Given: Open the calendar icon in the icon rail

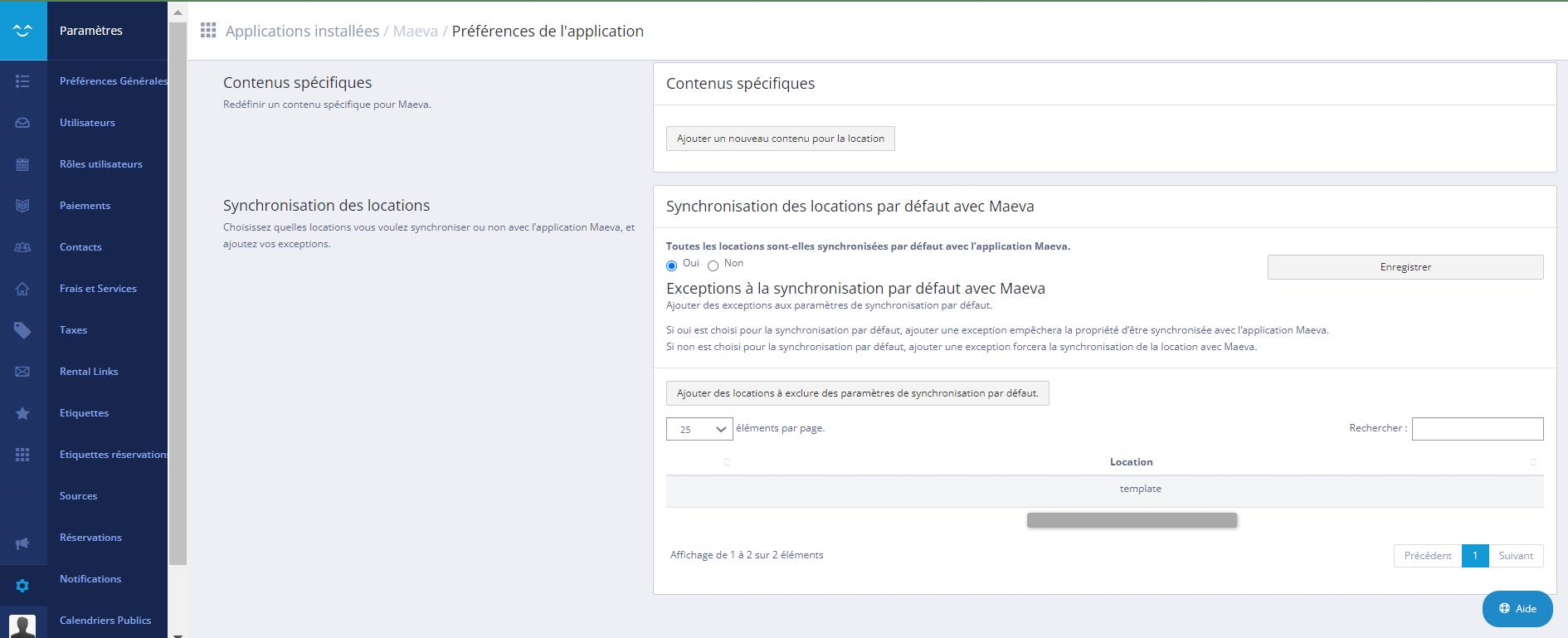Looking at the screenshot, I should (x=22, y=164).
